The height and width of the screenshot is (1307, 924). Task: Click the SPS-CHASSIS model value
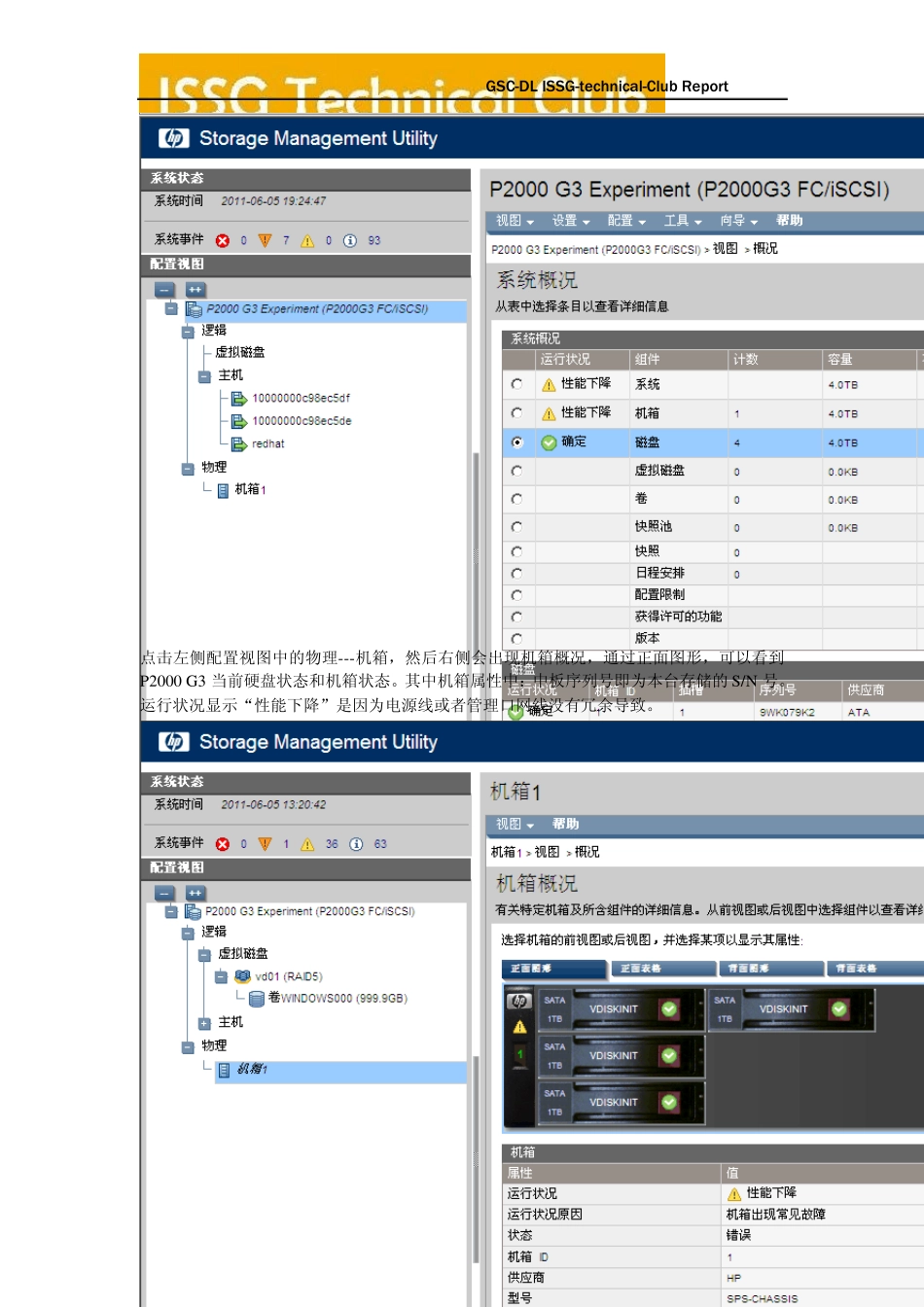(x=762, y=1299)
